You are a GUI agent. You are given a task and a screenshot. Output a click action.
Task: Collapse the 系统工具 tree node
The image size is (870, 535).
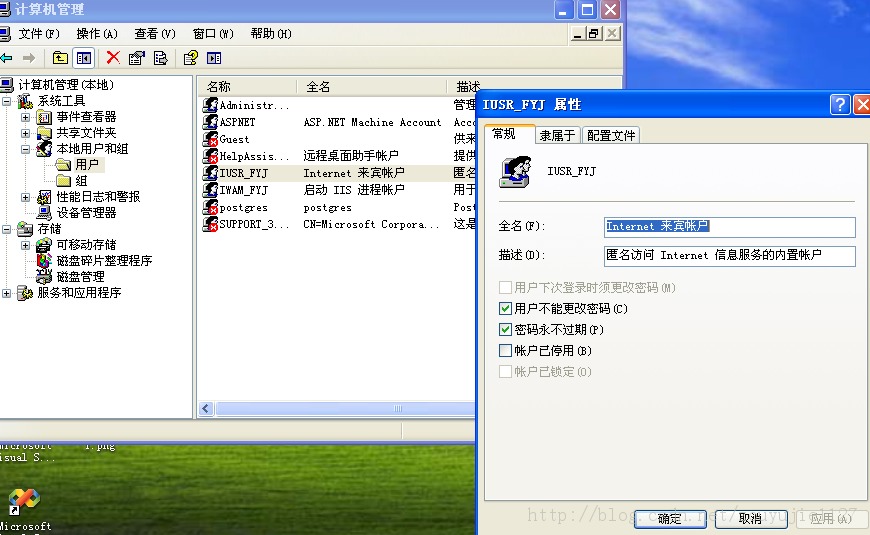[9, 101]
